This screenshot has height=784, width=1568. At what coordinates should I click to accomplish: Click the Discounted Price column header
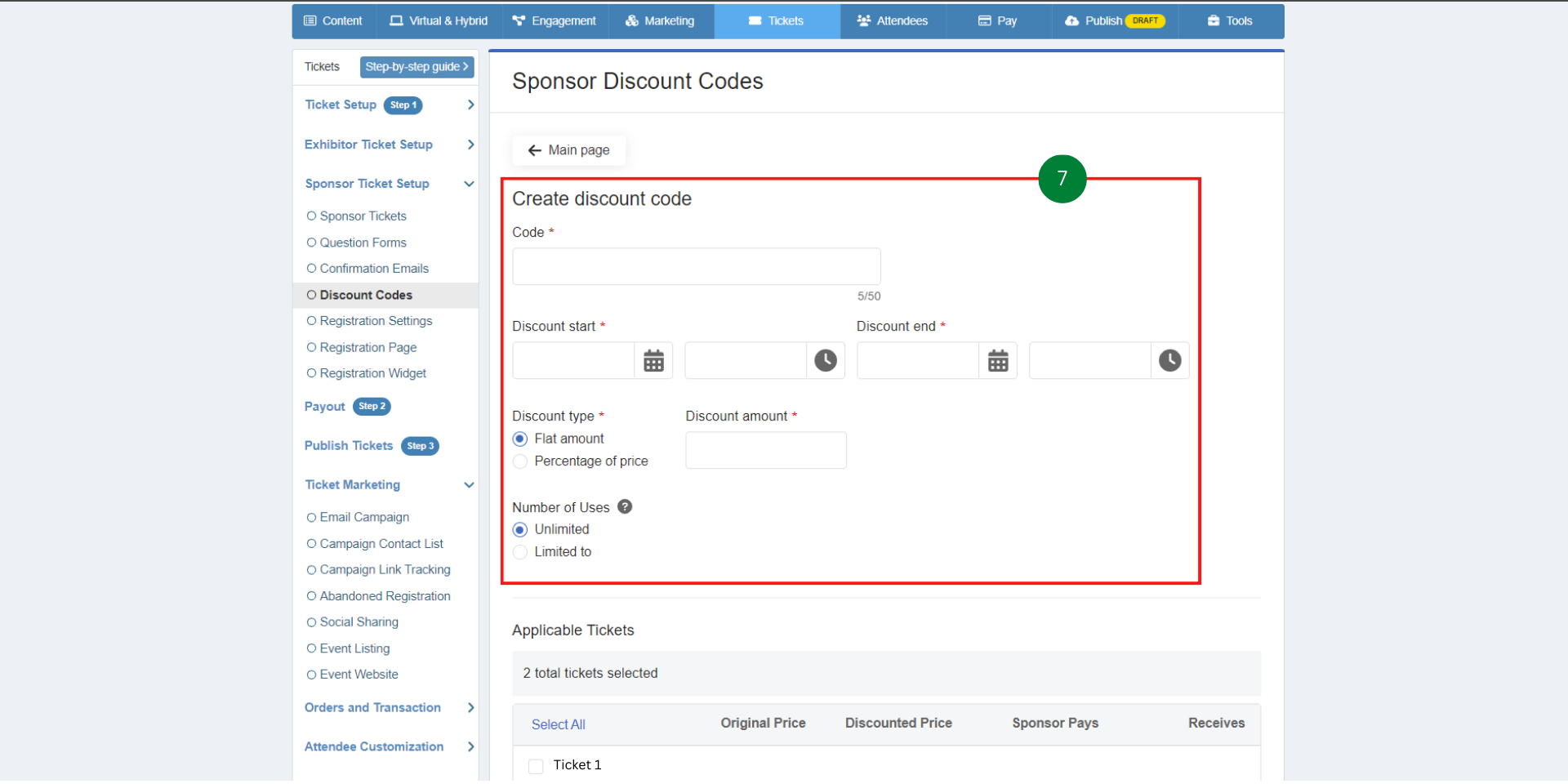tap(898, 724)
